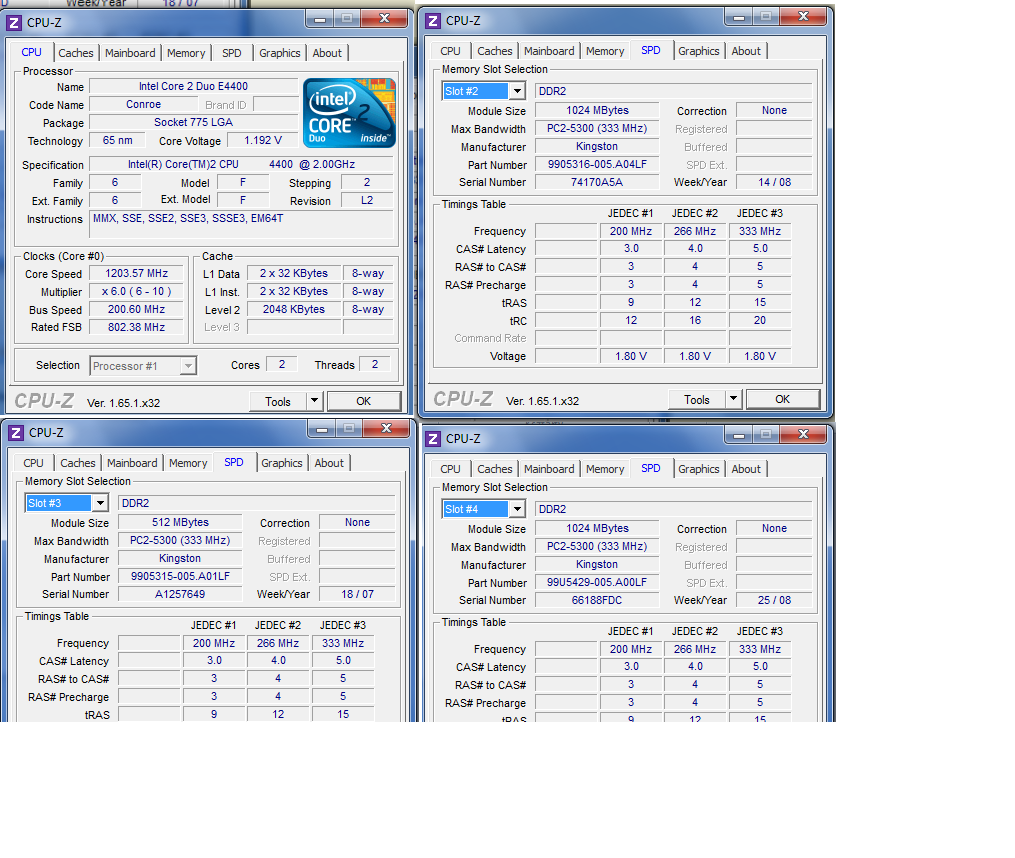1015x858 pixels.
Task: Click Tools button in the CPU window
Action: click(x=278, y=401)
